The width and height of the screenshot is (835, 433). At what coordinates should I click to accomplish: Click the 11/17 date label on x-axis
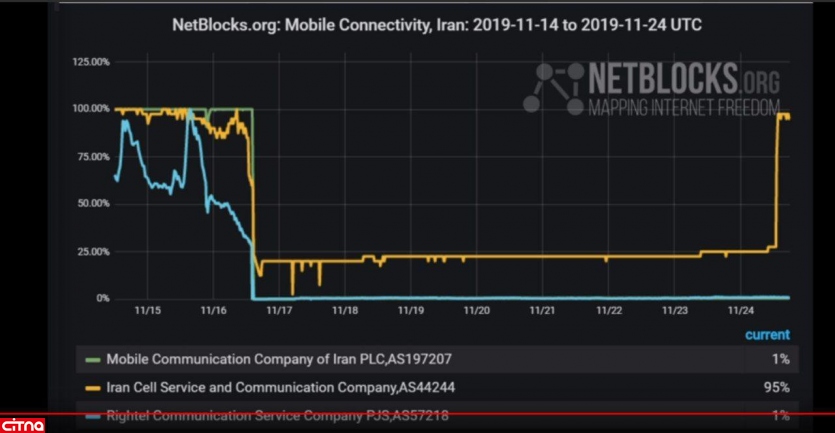point(279,311)
